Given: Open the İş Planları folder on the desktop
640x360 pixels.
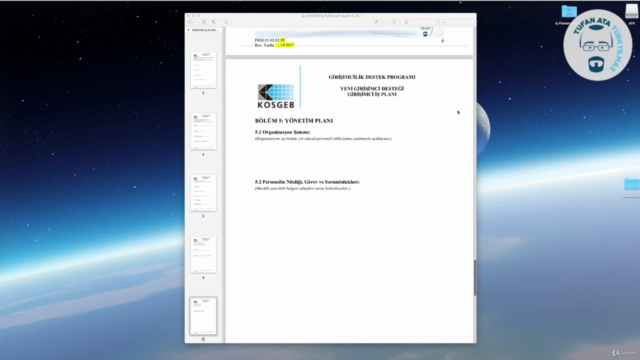Looking at the screenshot, I should [569, 11].
